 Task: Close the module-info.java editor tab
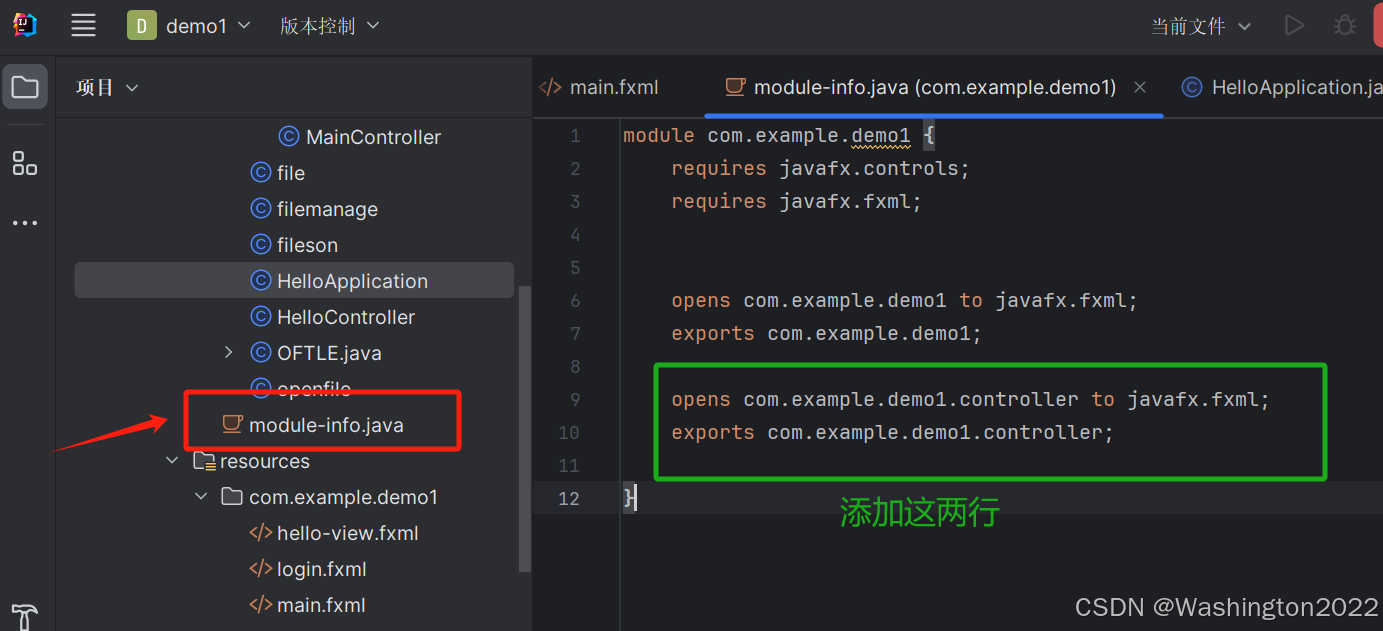coord(1140,87)
